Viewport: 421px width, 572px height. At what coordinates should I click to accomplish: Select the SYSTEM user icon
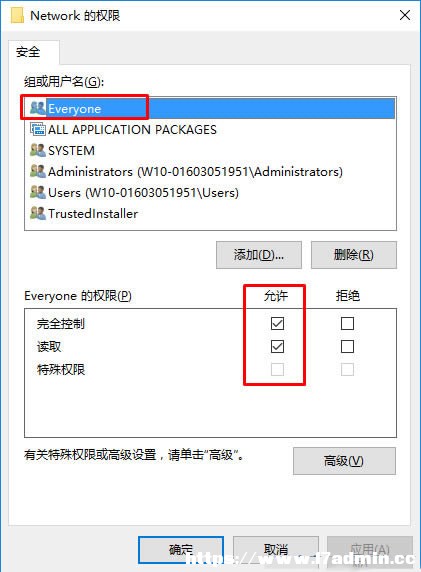(x=38, y=150)
